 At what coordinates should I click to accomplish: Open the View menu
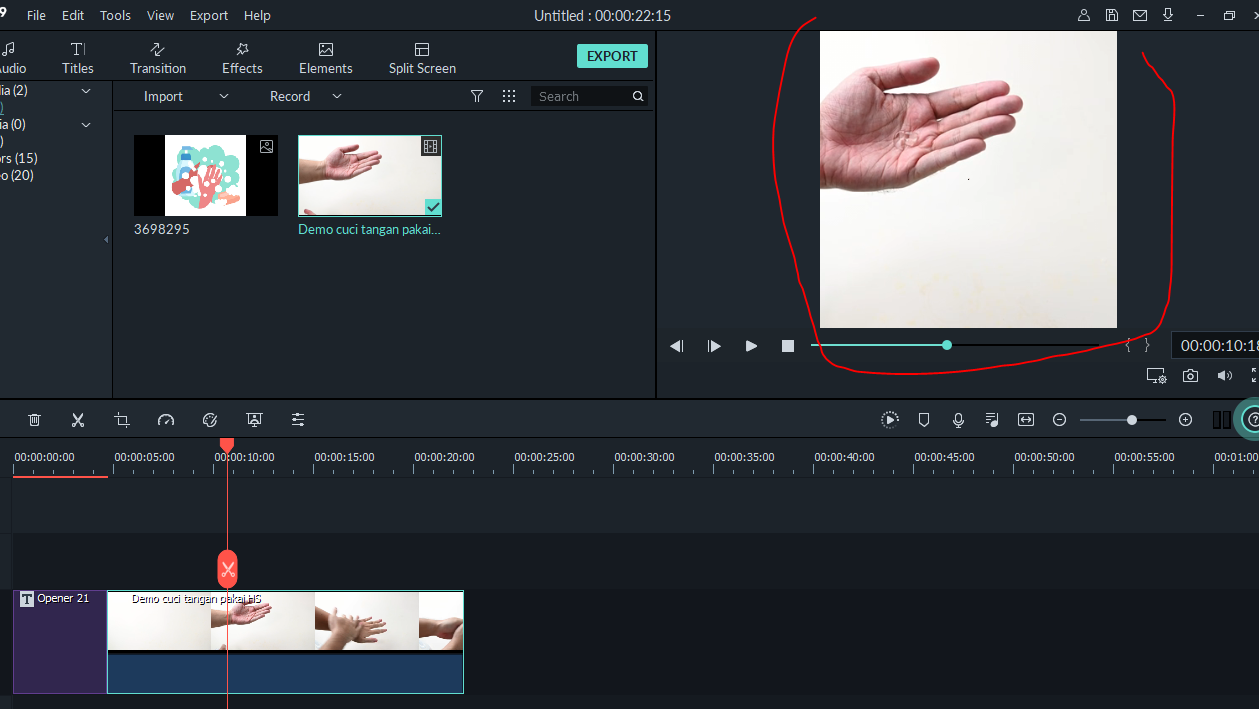point(160,15)
